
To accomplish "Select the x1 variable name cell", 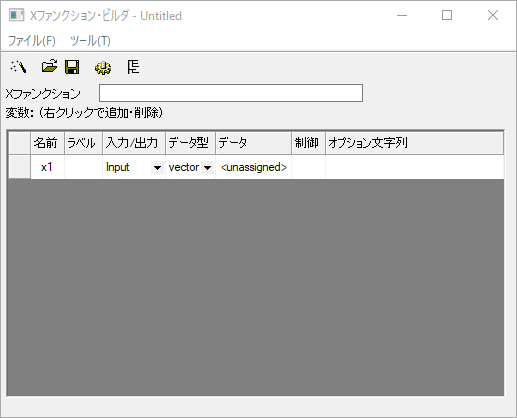I will pyautogui.click(x=47, y=167).
